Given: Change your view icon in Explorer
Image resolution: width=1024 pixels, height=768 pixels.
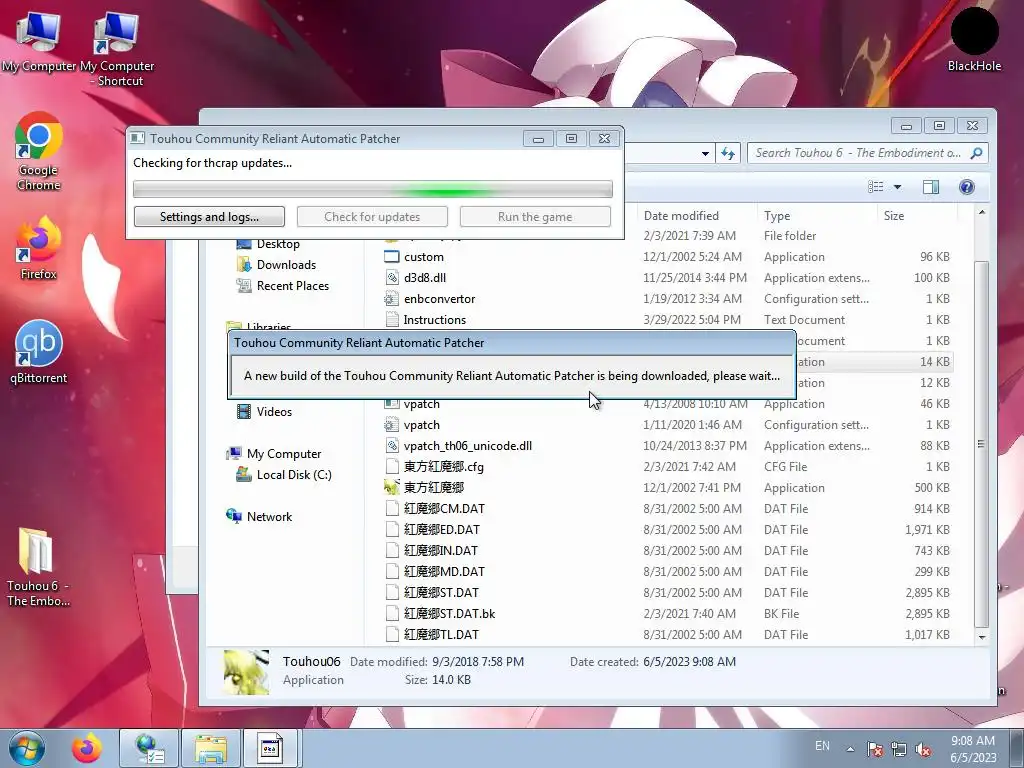Looking at the screenshot, I should 876,187.
